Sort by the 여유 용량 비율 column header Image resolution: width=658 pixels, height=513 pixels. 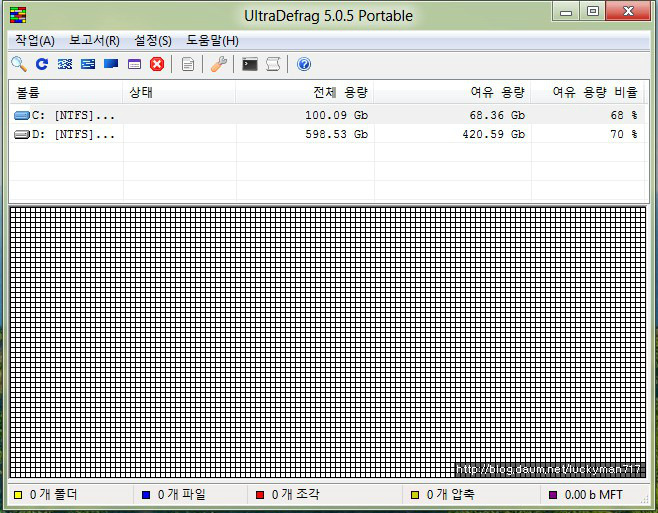tap(588, 92)
